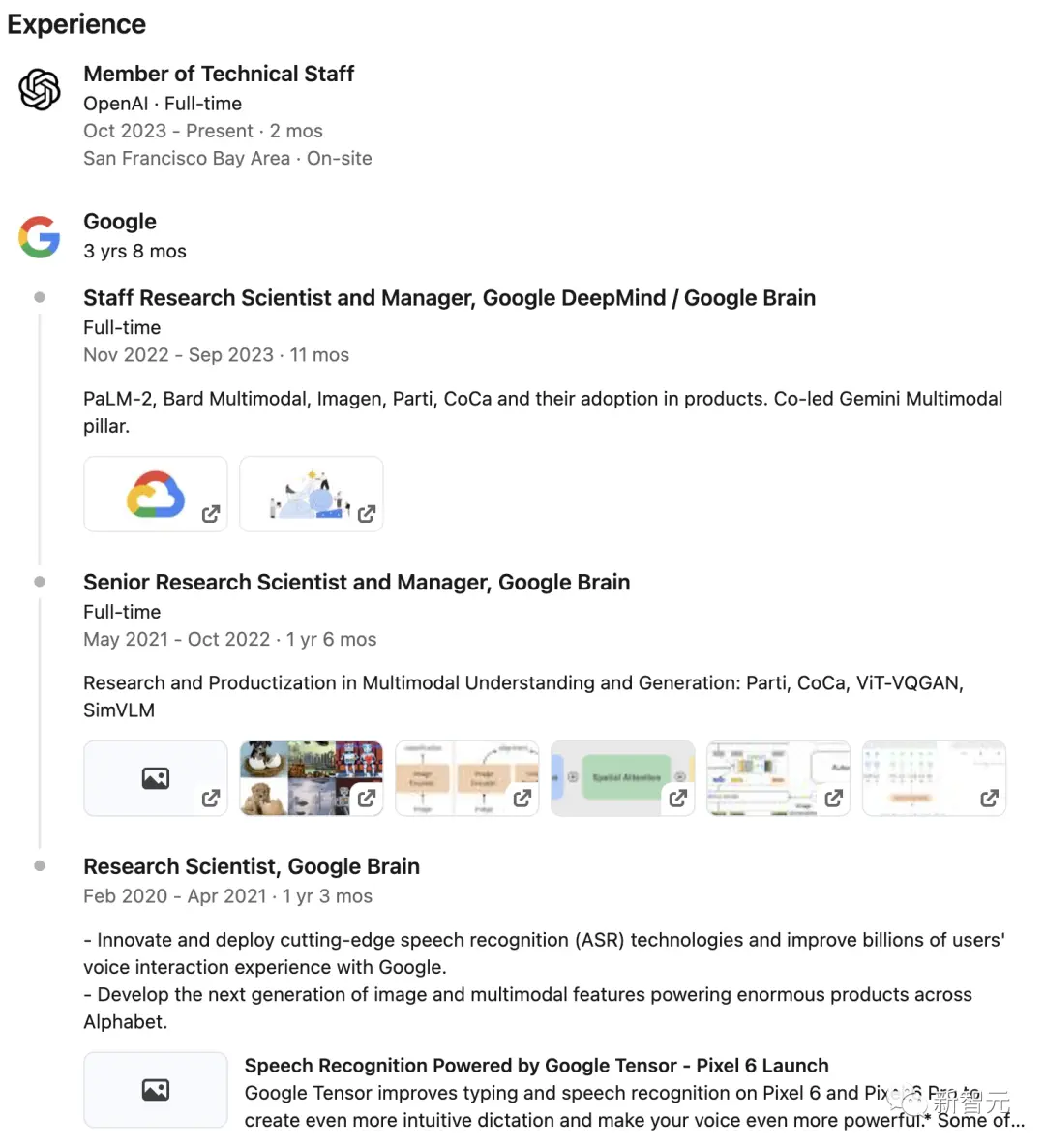
Task: Open external link on Spatial Attention thumbnail
Action: [x=678, y=799]
